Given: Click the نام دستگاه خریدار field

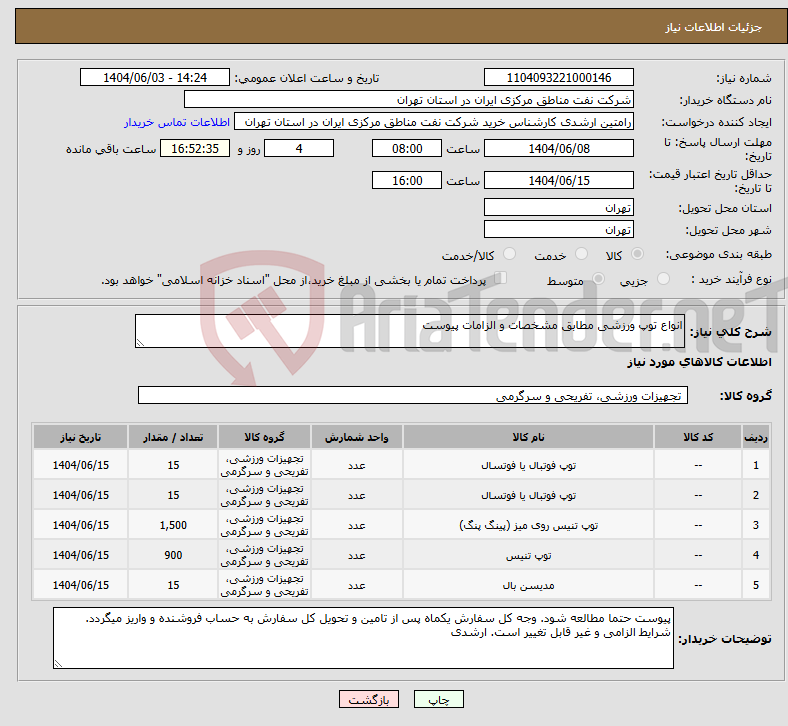Looking at the screenshot, I should coord(409,100).
